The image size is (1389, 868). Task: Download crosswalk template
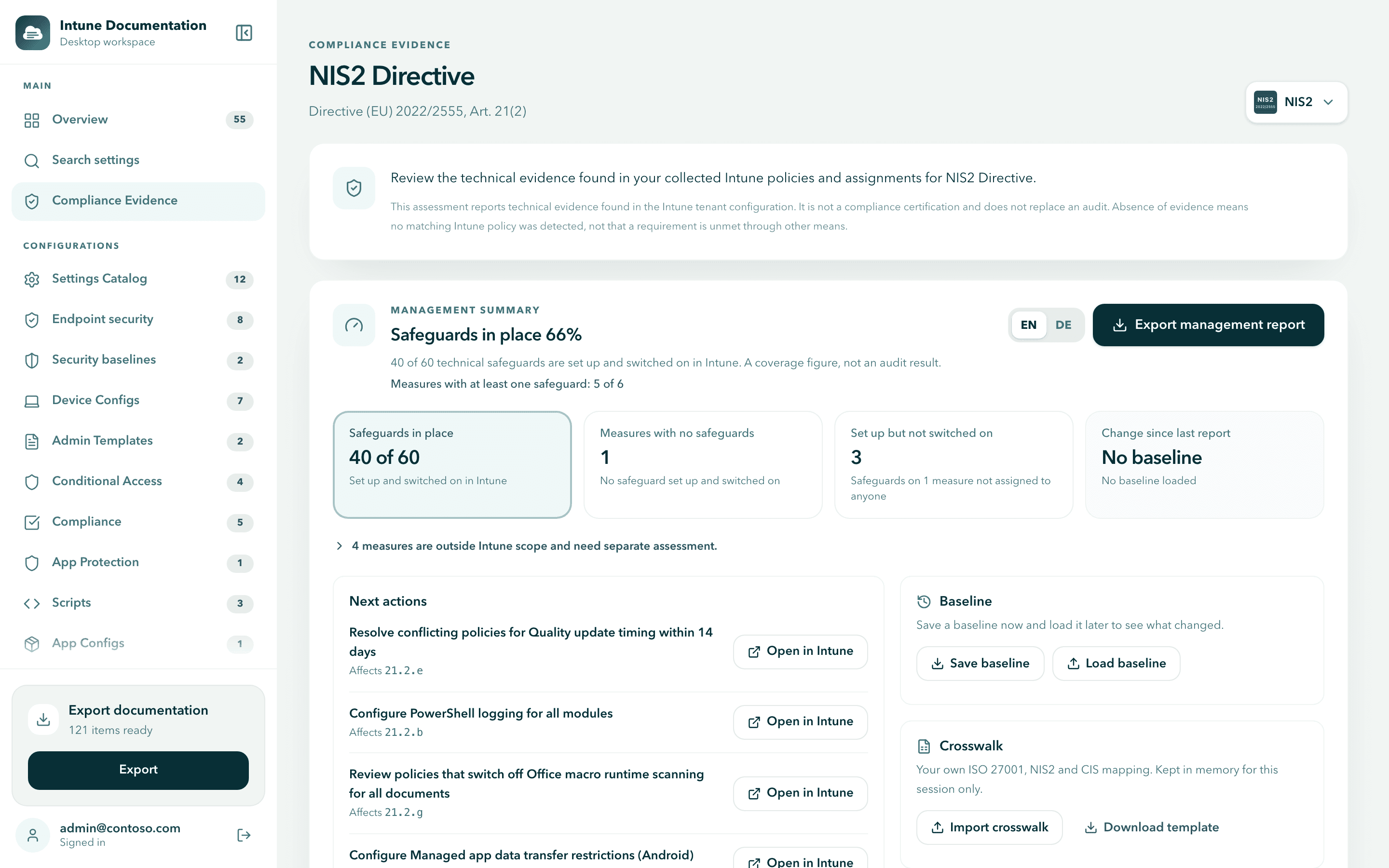pos(1151,827)
